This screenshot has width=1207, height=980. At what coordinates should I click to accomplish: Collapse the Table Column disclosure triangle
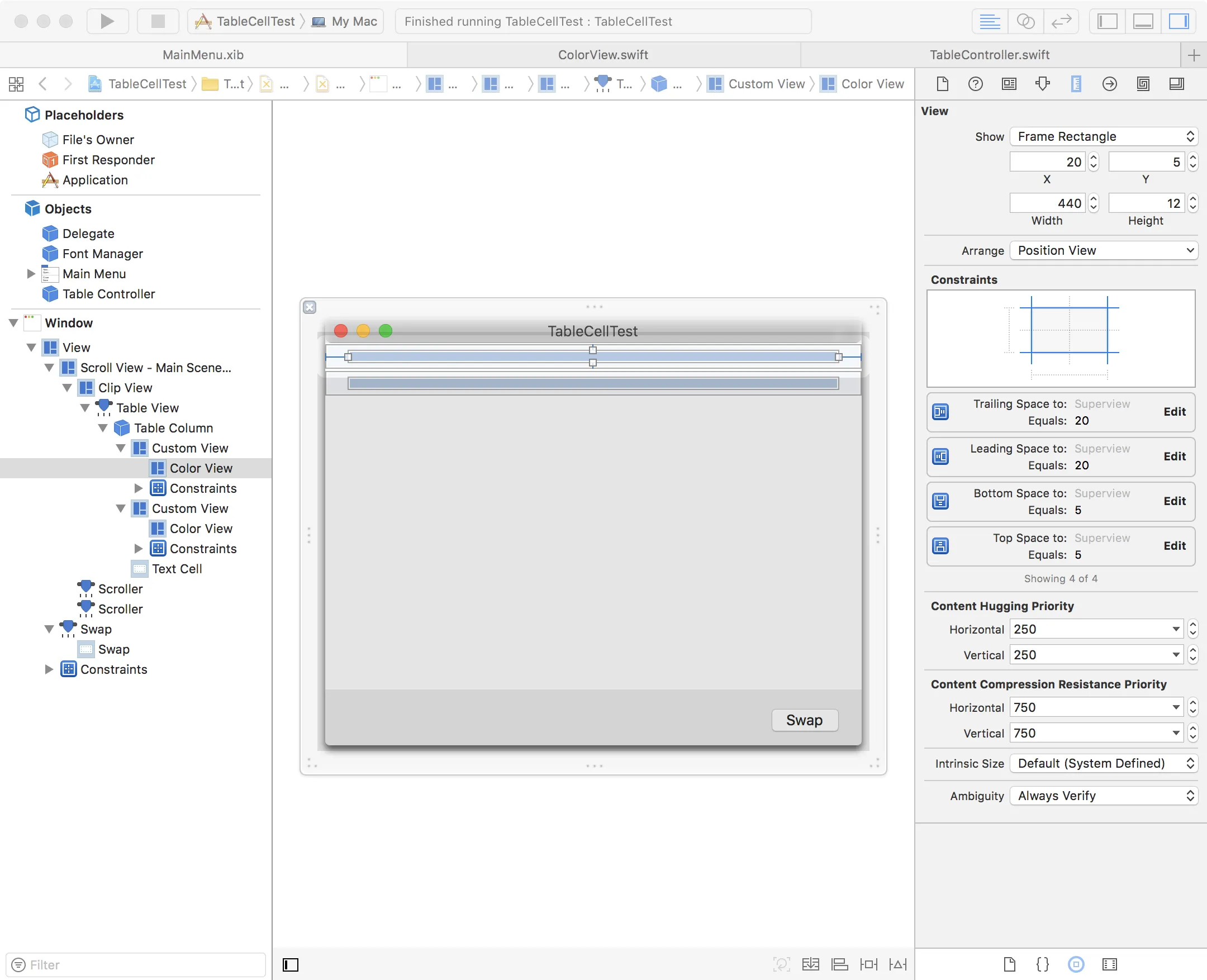103,428
